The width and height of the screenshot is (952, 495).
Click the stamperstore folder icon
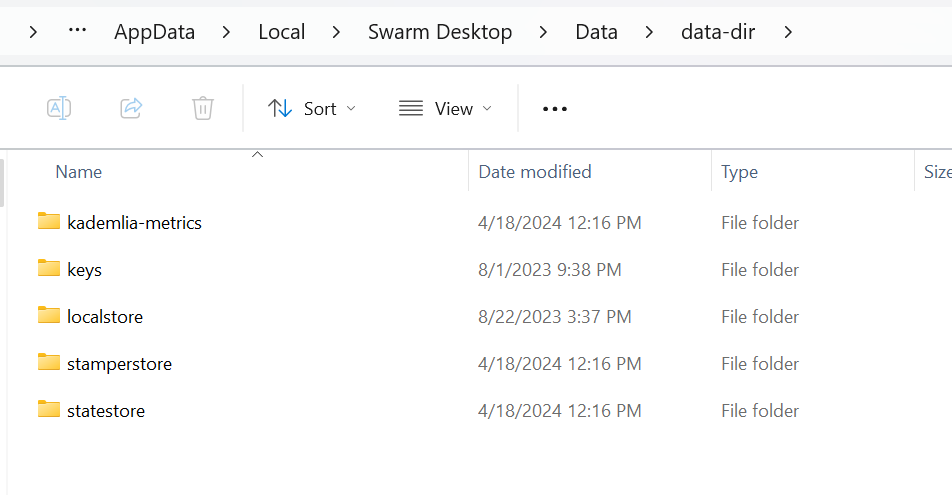49,363
